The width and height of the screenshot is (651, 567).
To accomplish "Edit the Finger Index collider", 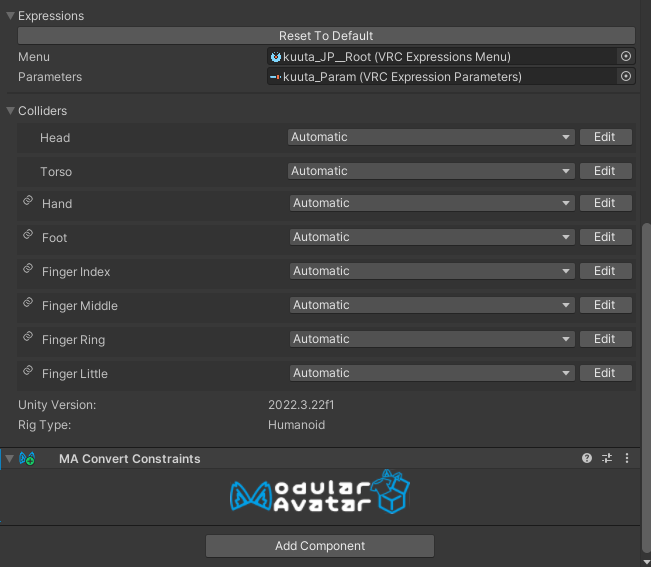I will 606,271.
